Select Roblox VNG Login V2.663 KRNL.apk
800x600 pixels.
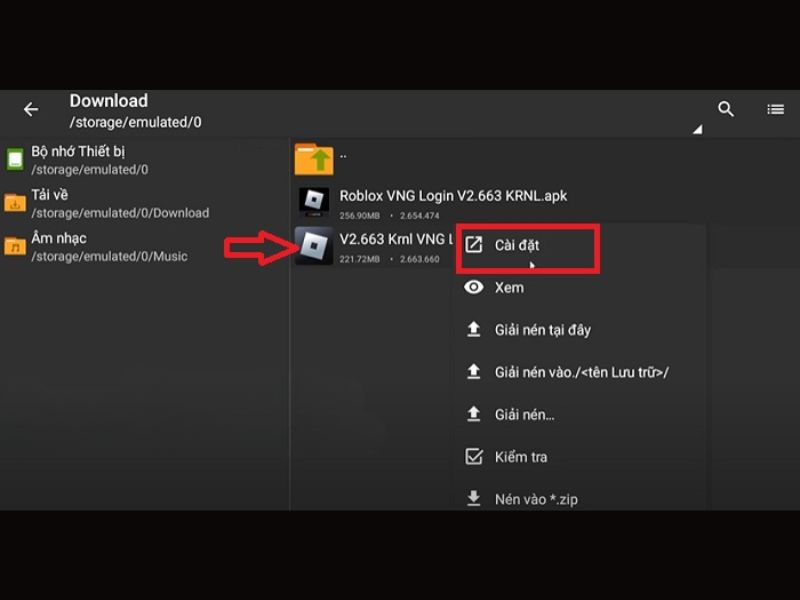coord(453,196)
